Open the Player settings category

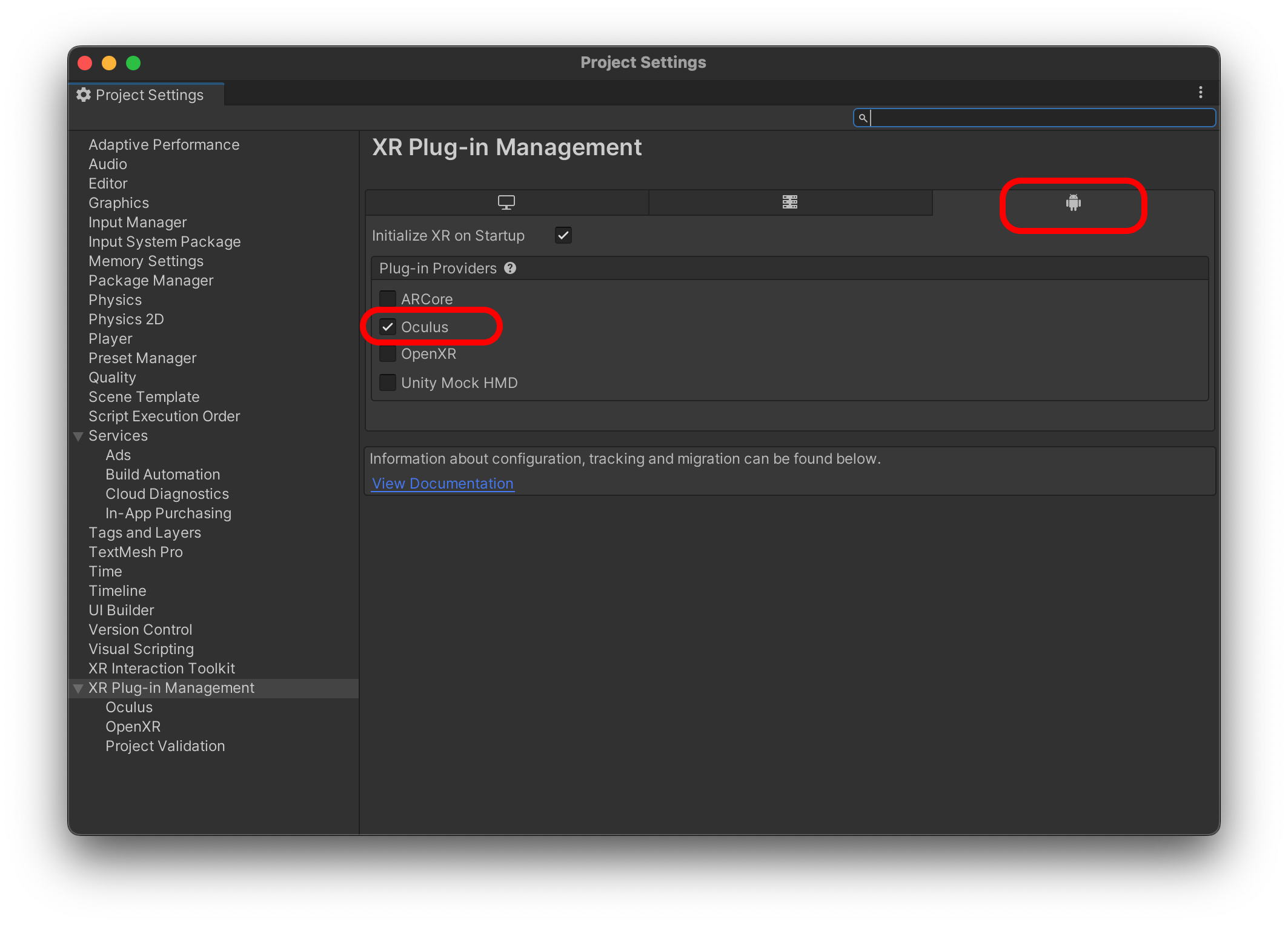(110, 339)
